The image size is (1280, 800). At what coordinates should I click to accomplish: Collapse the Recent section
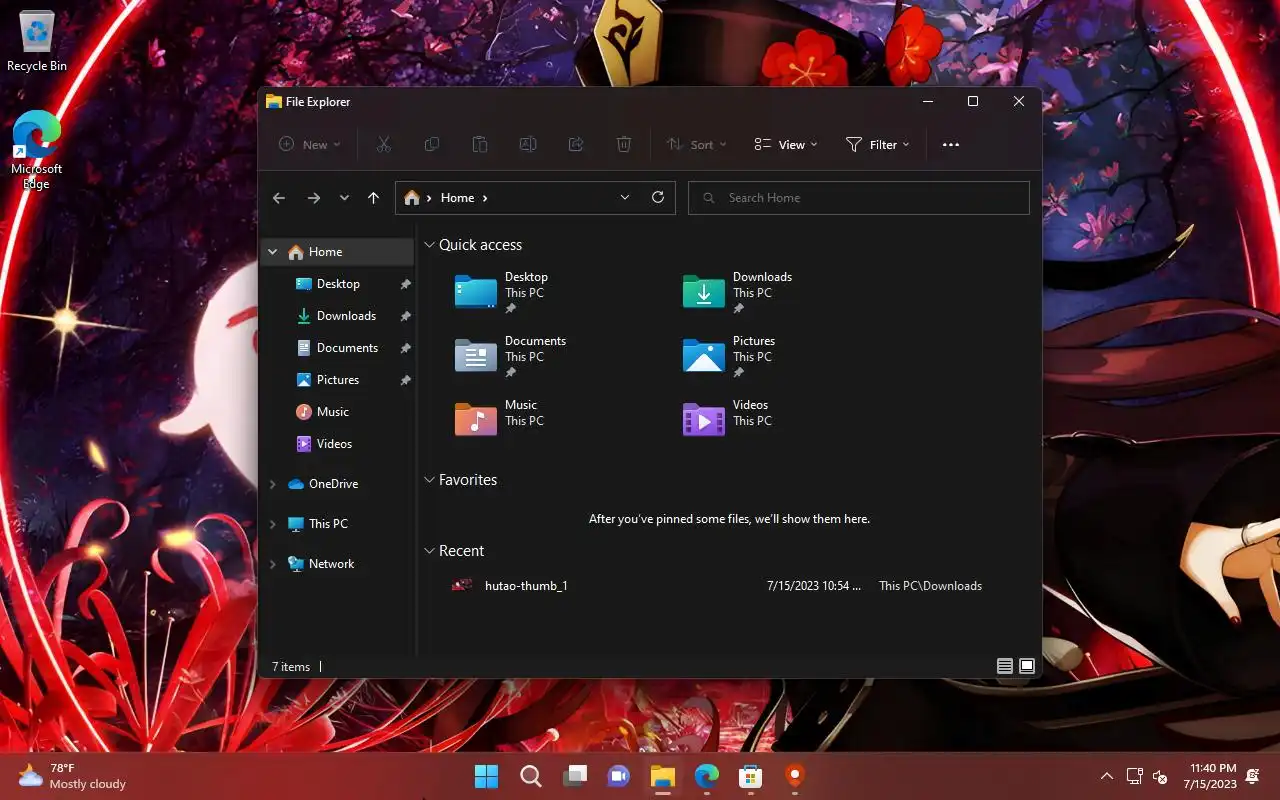click(429, 551)
